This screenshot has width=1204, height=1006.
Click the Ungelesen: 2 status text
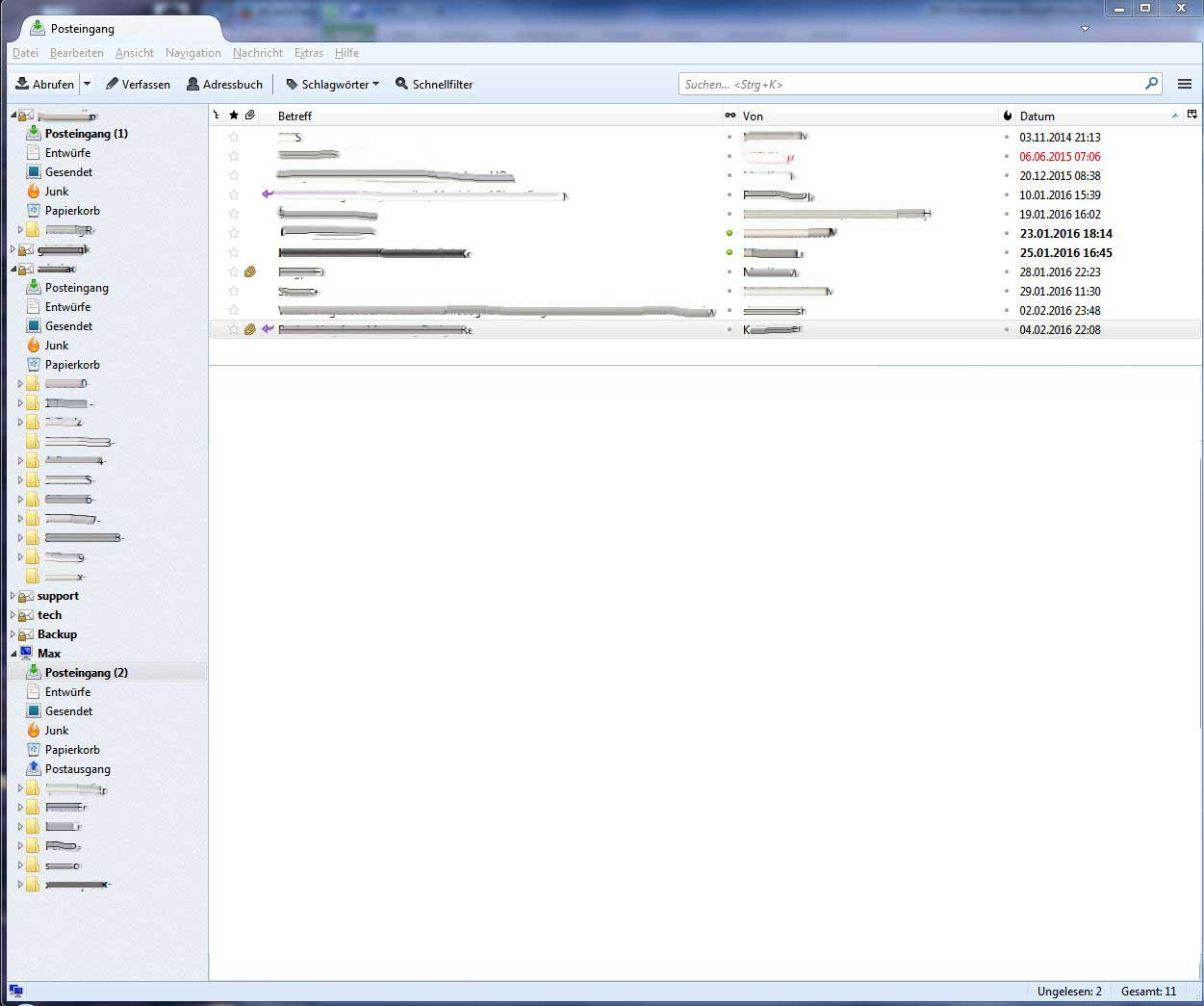(x=1069, y=992)
